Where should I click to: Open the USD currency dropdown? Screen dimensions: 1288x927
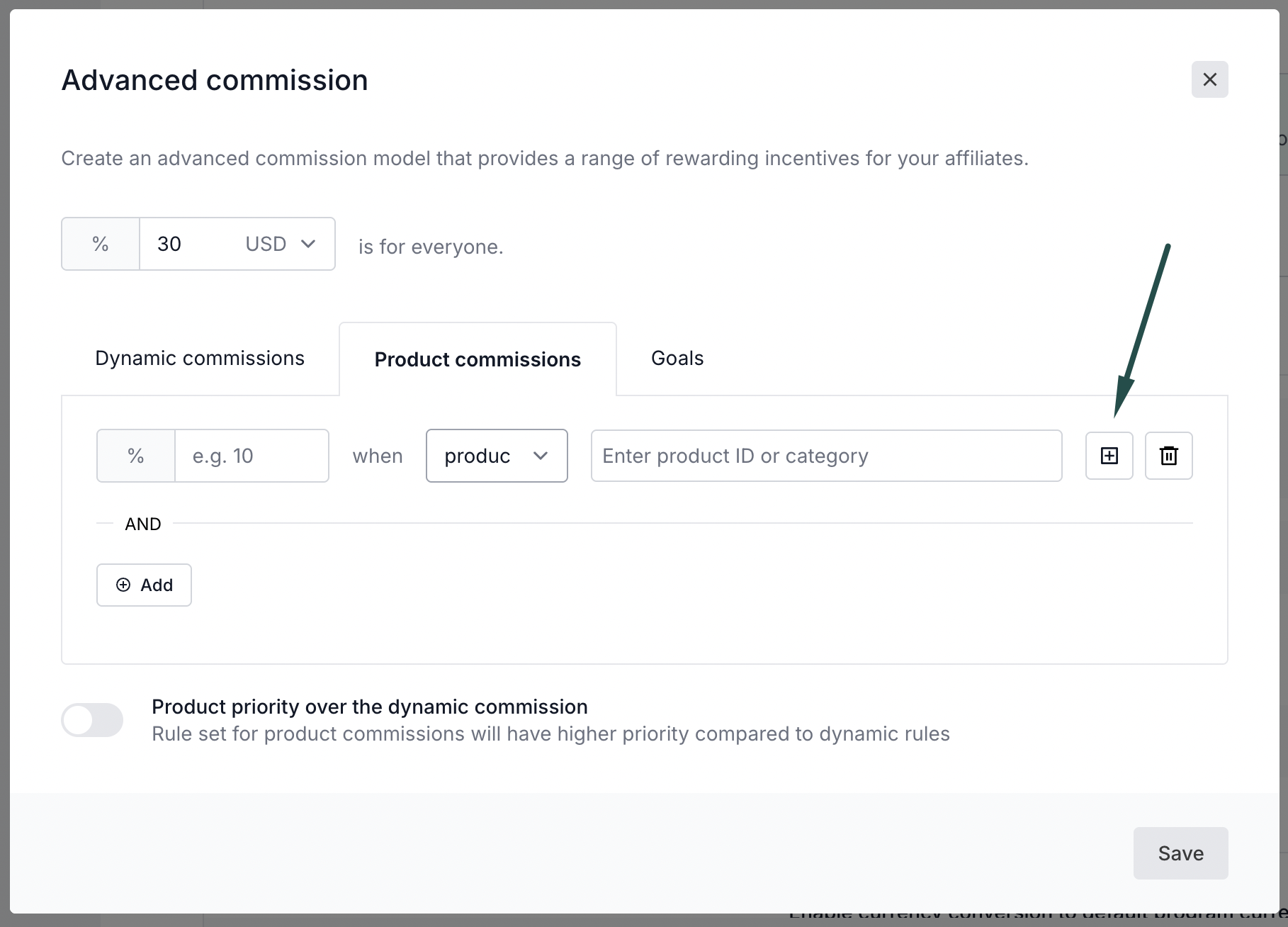[x=281, y=244]
